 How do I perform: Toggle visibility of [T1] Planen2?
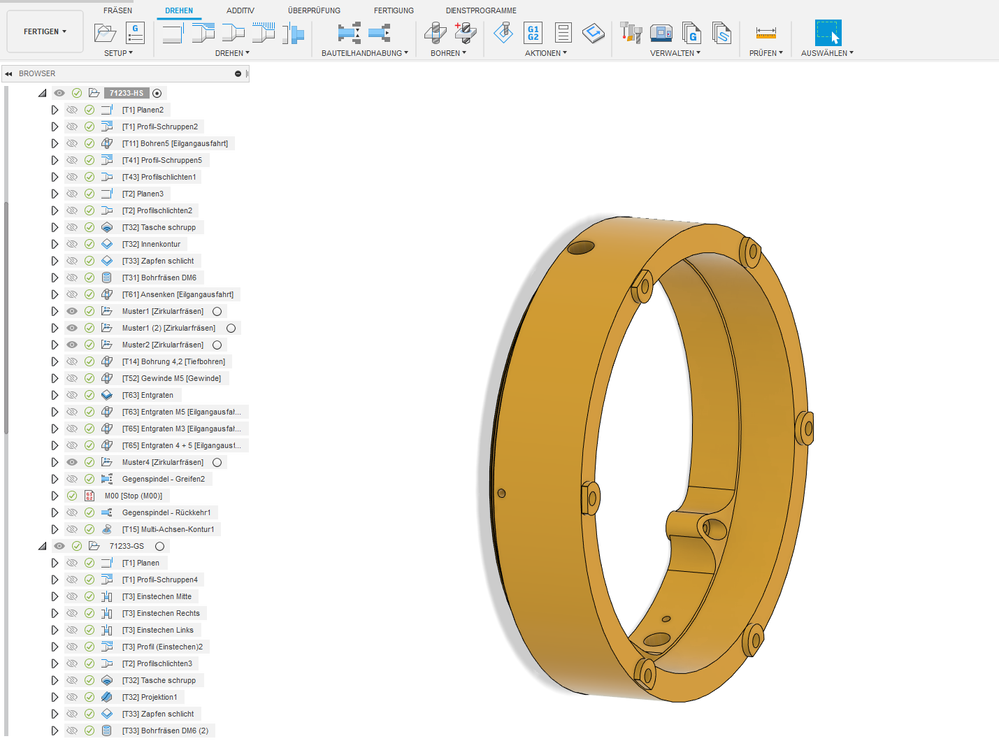(72, 110)
